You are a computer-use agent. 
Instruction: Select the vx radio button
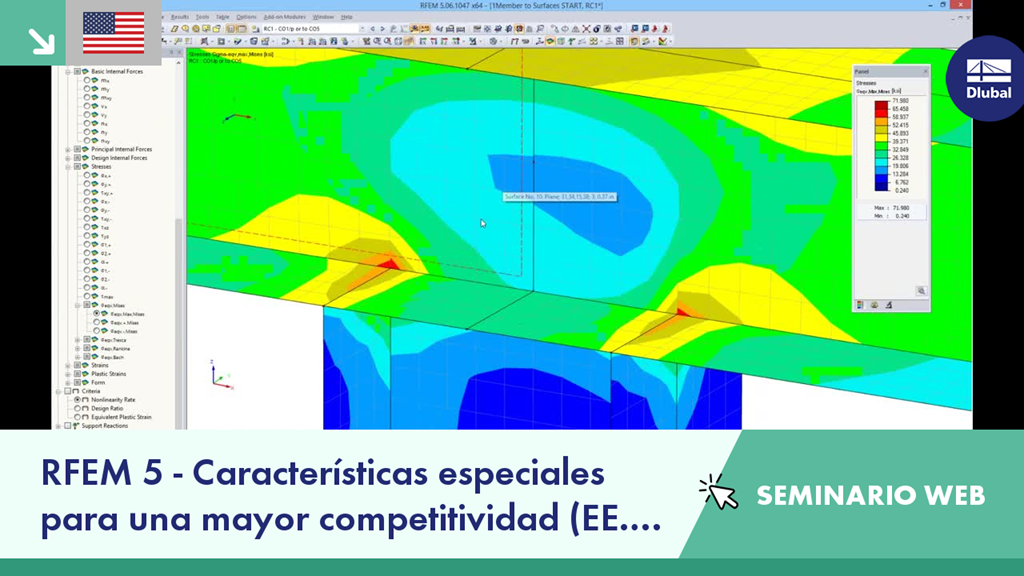(x=87, y=106)
